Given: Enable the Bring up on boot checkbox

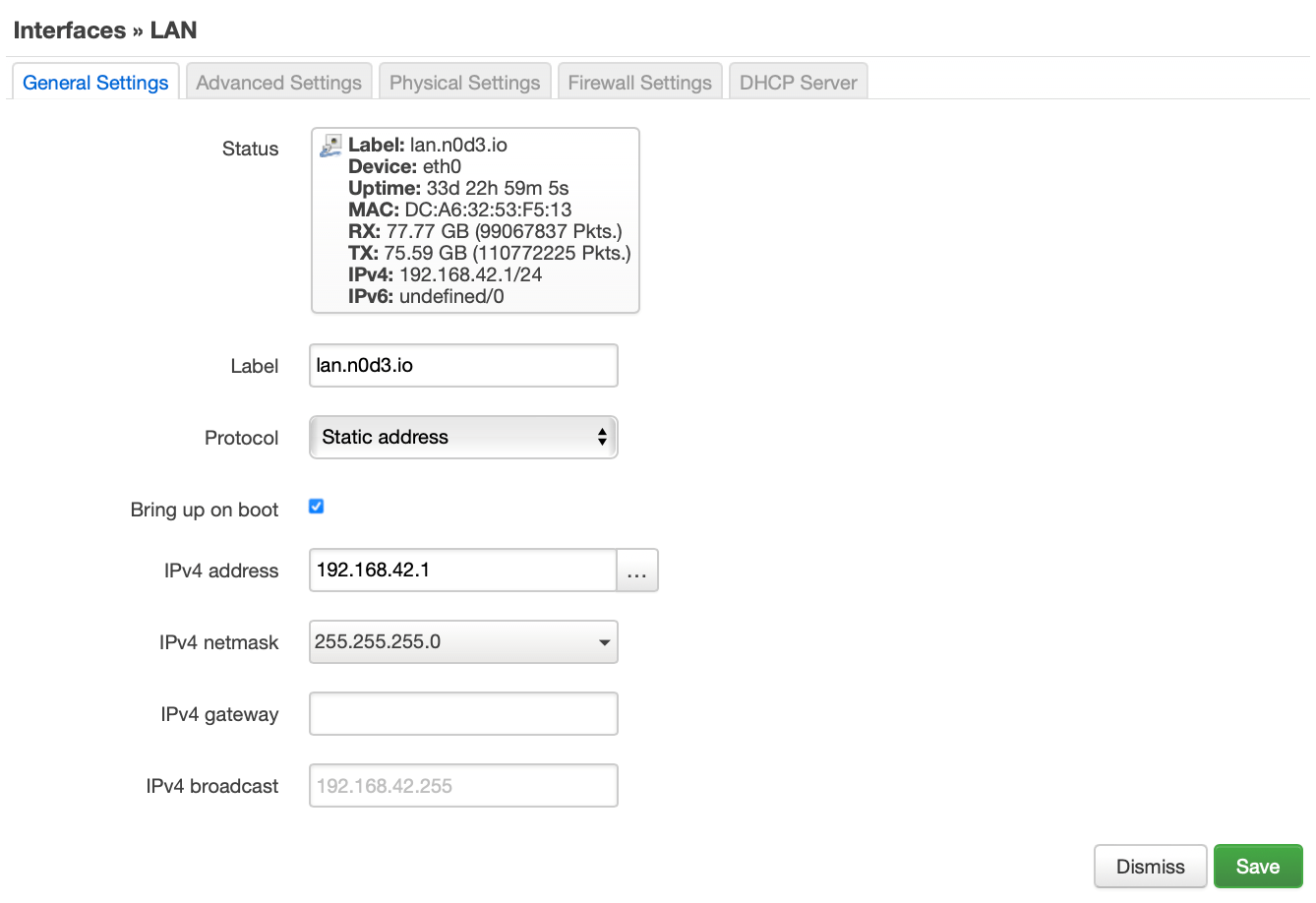Looking at the screenshot, I should coord(316,506).
